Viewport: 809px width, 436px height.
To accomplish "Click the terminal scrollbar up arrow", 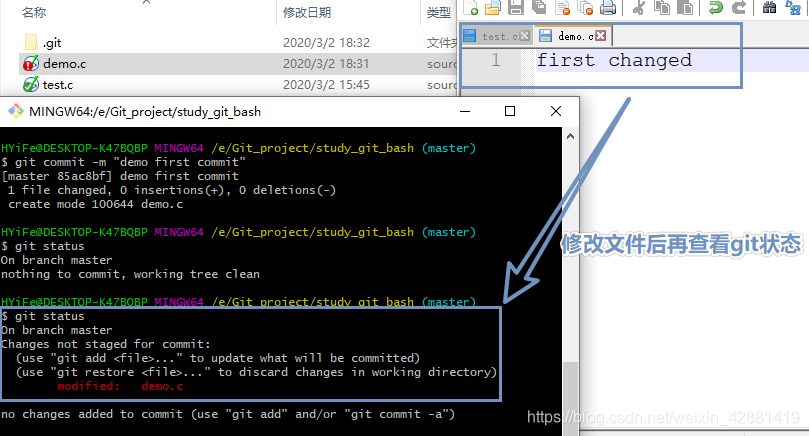I will pyautogui.click(x=570, y=136).
